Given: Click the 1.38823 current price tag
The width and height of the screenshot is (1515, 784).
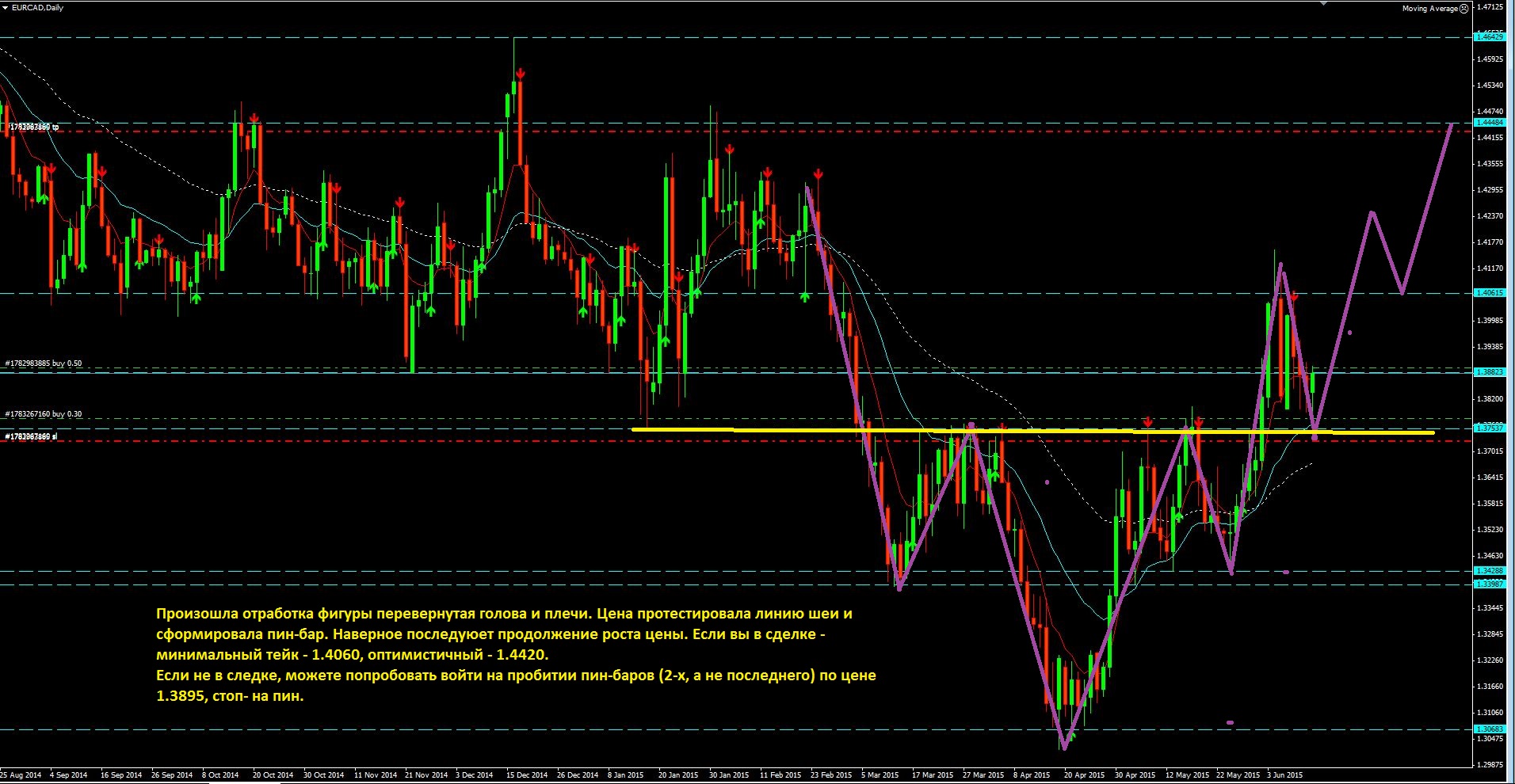Looking at the screenshot, I should 1489,372.
